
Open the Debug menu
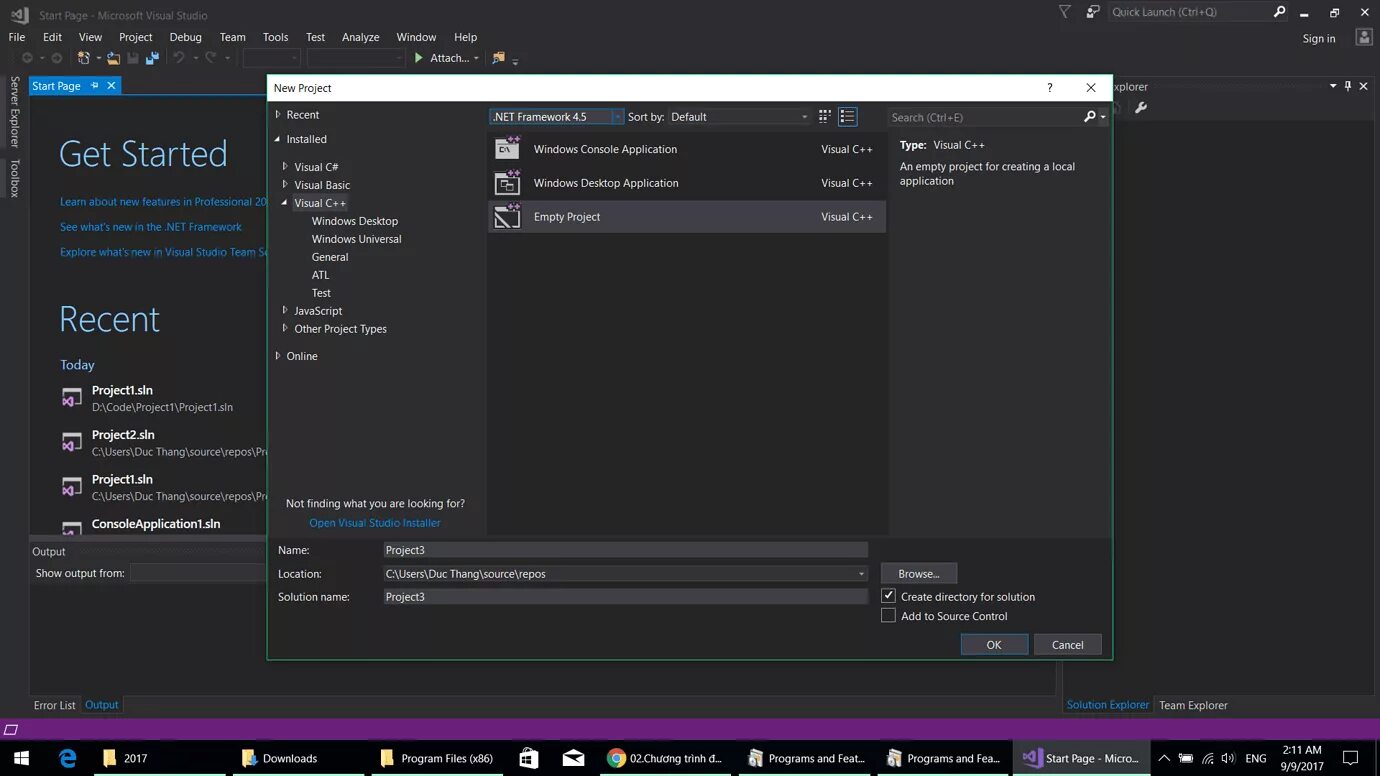[x=185, y=37]
